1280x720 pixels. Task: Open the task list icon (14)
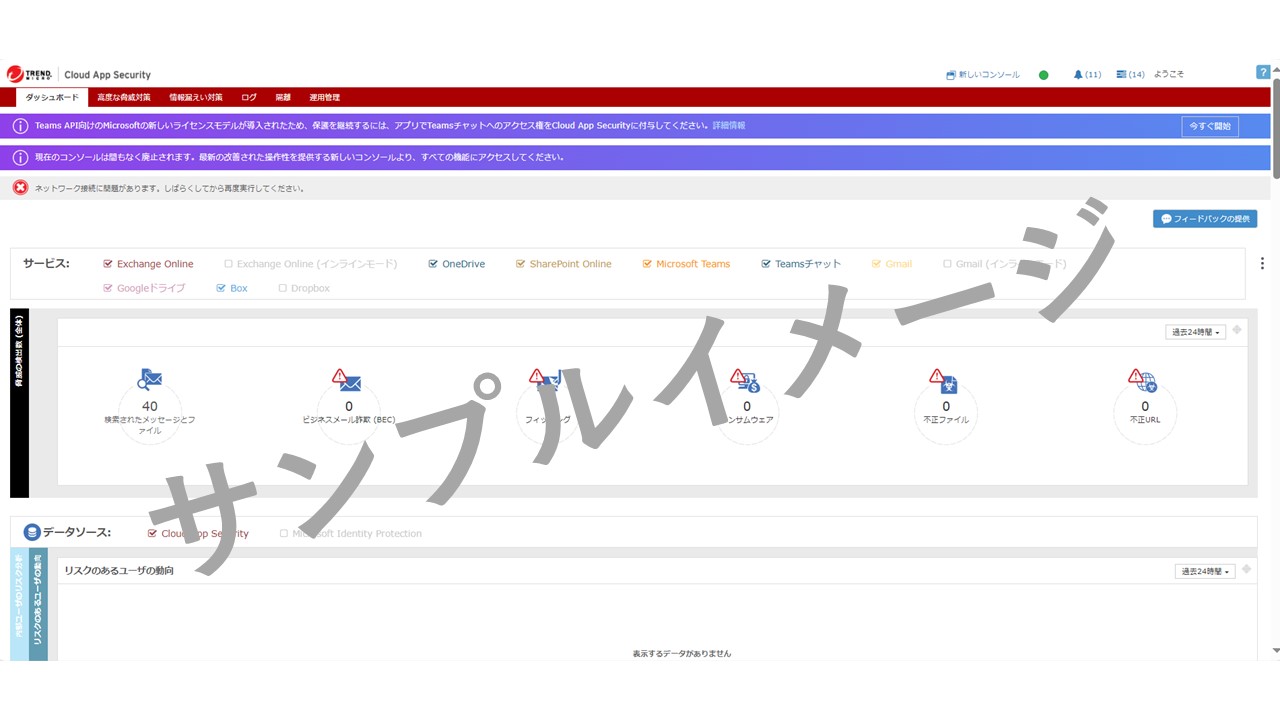(x=1130, y=75)
